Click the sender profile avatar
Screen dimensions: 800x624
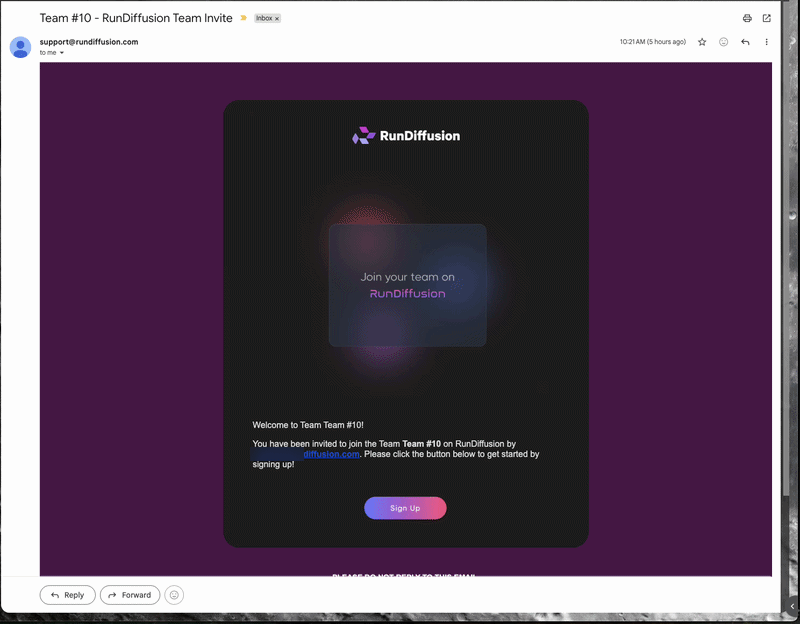[x=20, y=47]
